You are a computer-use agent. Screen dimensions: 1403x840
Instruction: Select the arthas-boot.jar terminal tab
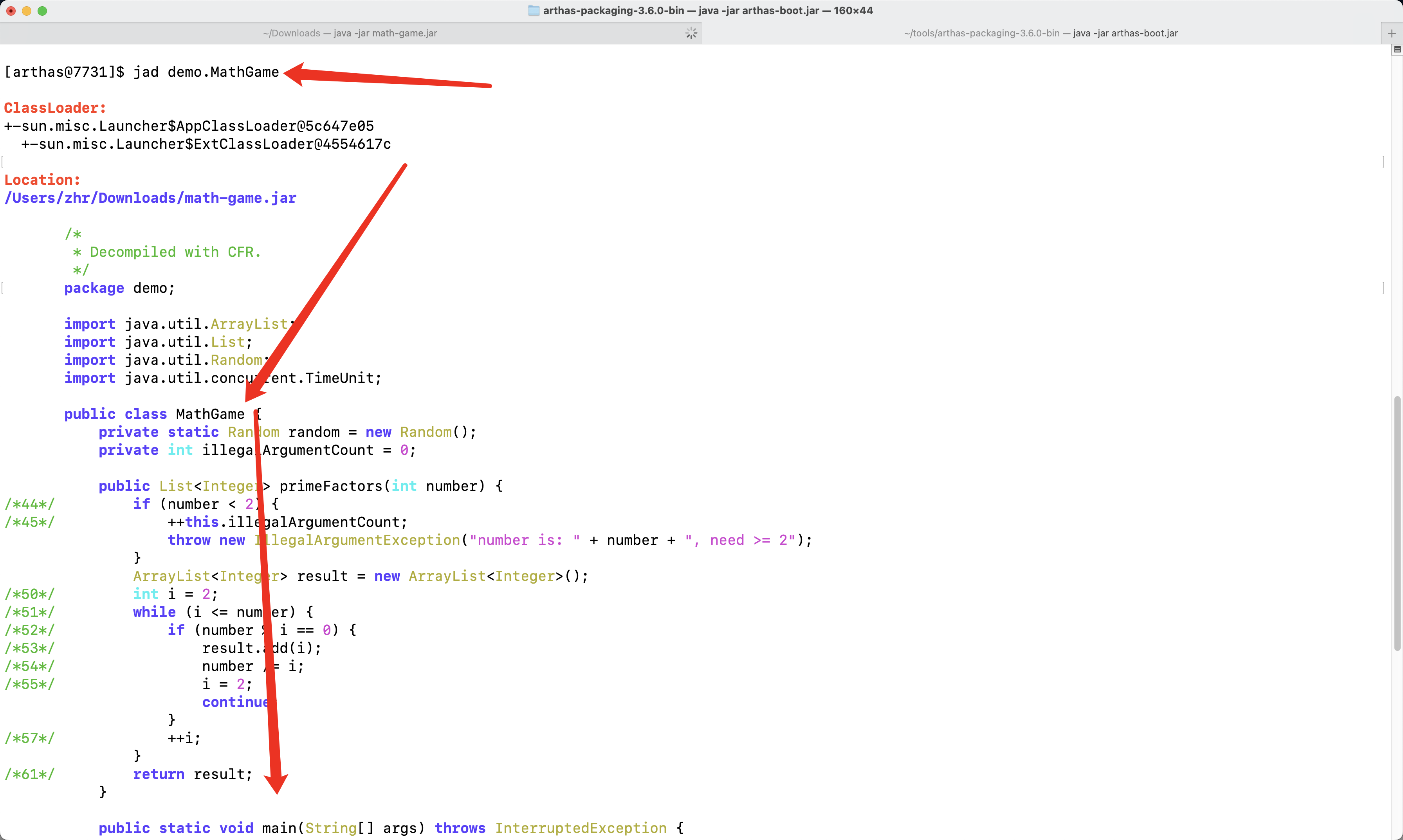(1040, 33)
